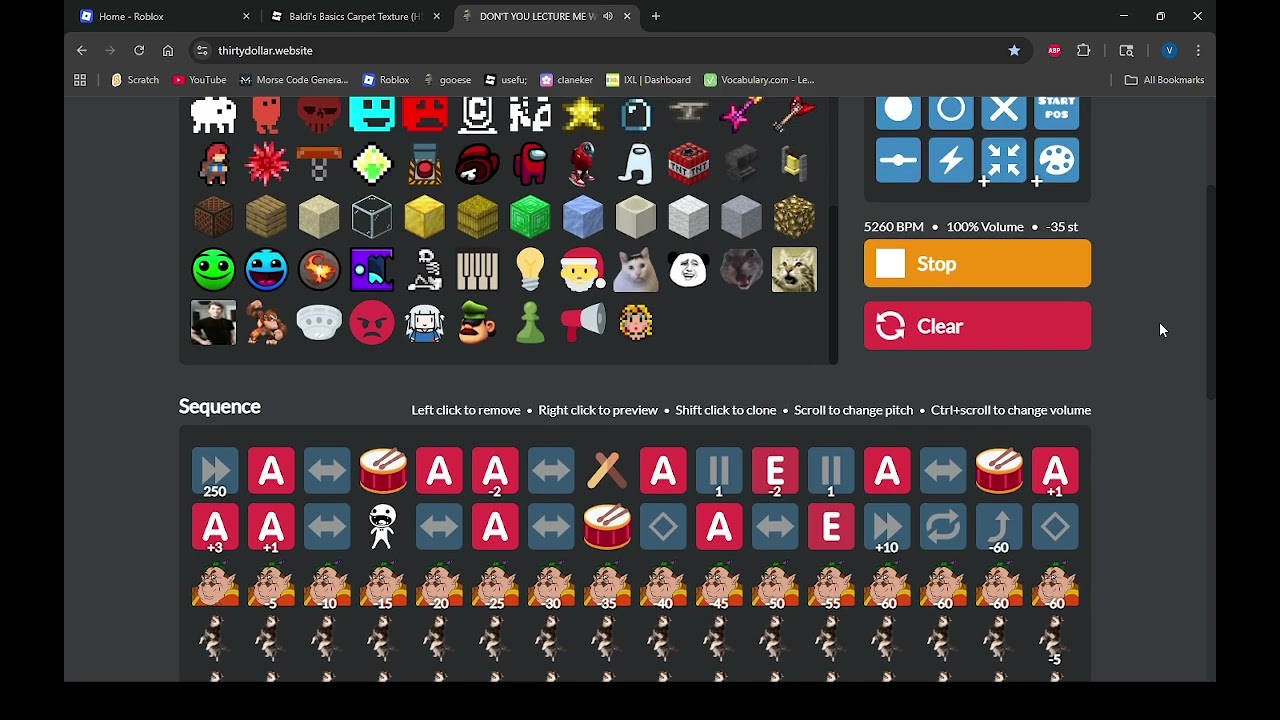The height and width of the screenshot is (720, 1280).
Task: Stop the sequence playback
Action: [x=977, y=264]
